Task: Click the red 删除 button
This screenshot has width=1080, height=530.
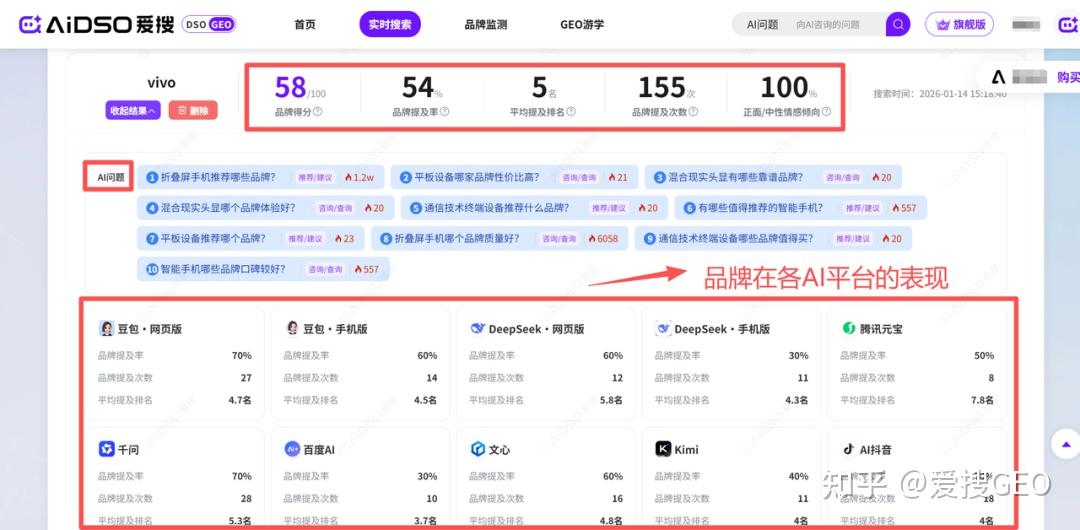Action: point(193,110)
